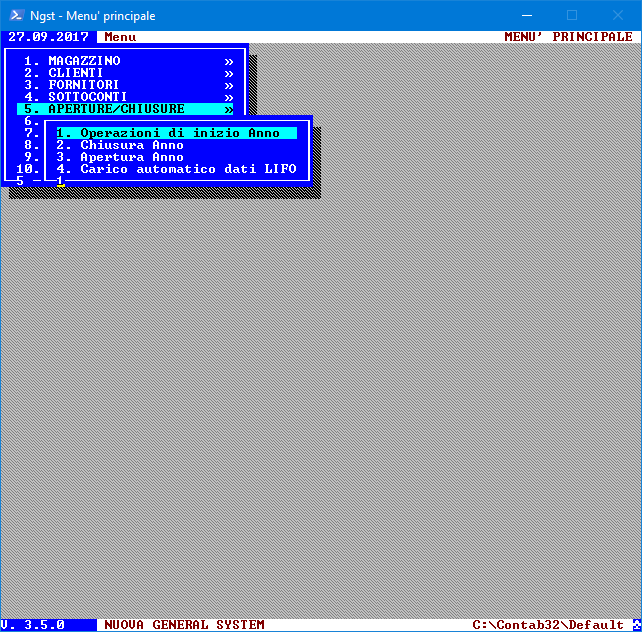The image size is (642, 632).
Task: Expand the SOTTOCONTI submenu arrow
Action: (x=229, y=97)
